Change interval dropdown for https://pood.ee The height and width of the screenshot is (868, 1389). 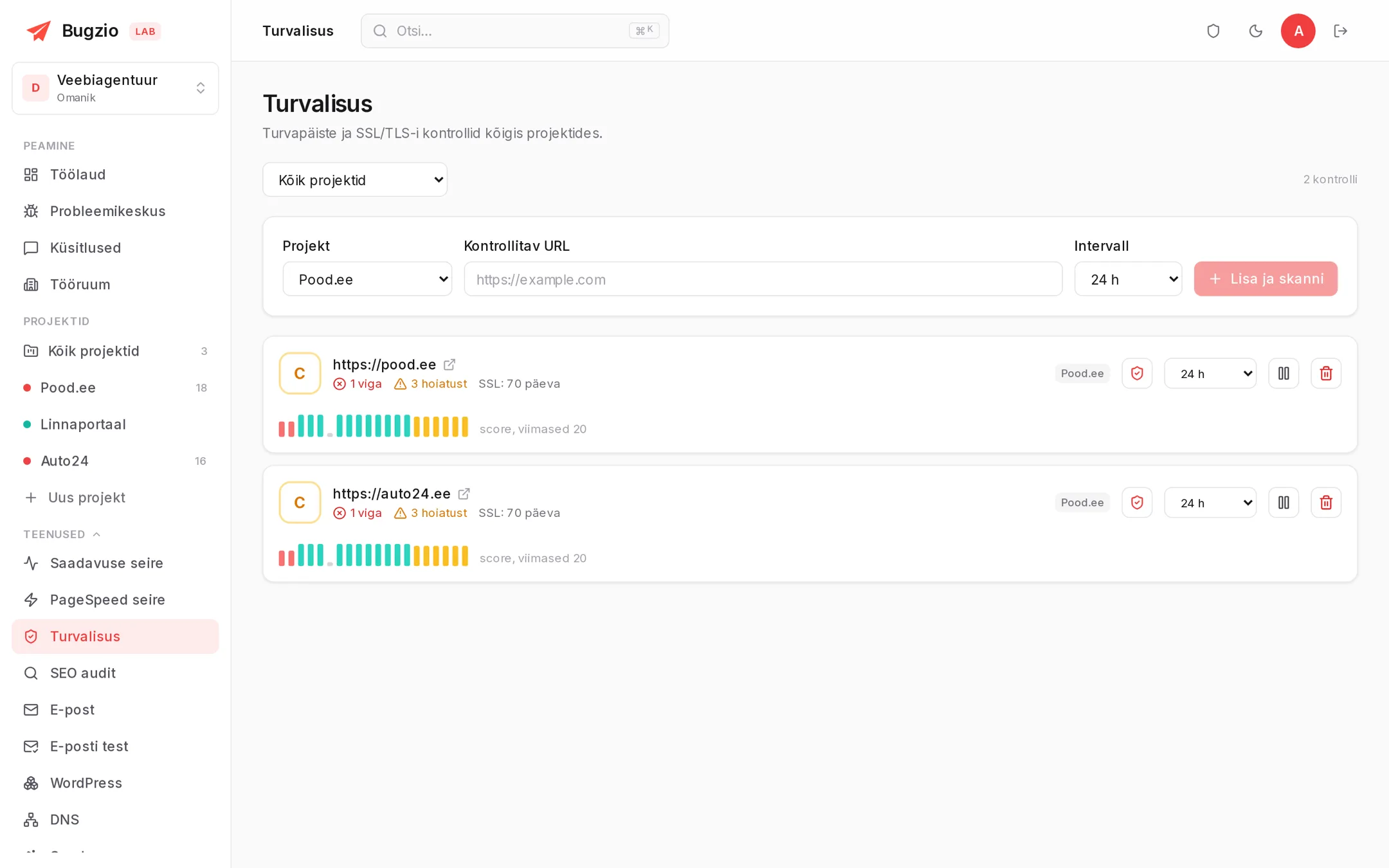coord(1210,374)
